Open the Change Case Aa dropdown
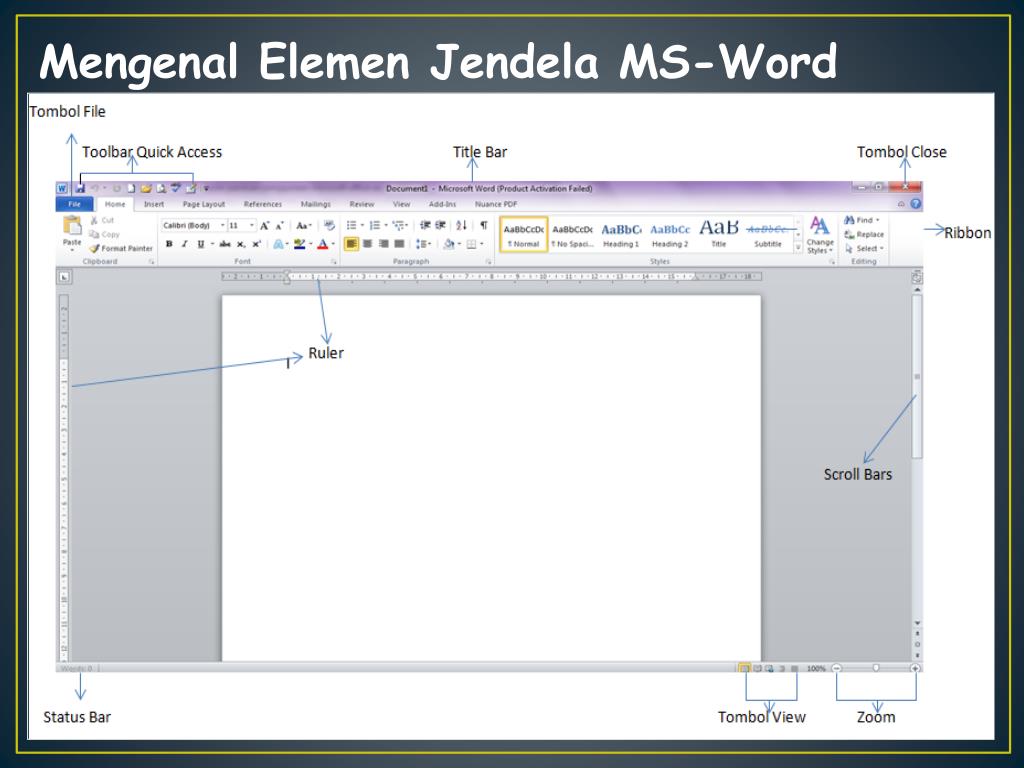The width and height of the screenshot is (1024, 768). (304, 225)
